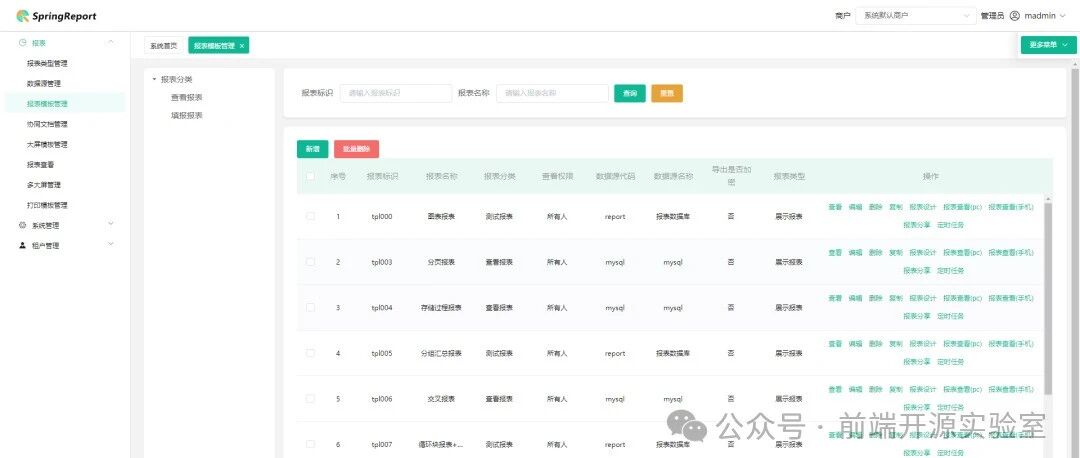Open 数据源管理 in the sidebar
1080x458 pixels.
point(44,83)
